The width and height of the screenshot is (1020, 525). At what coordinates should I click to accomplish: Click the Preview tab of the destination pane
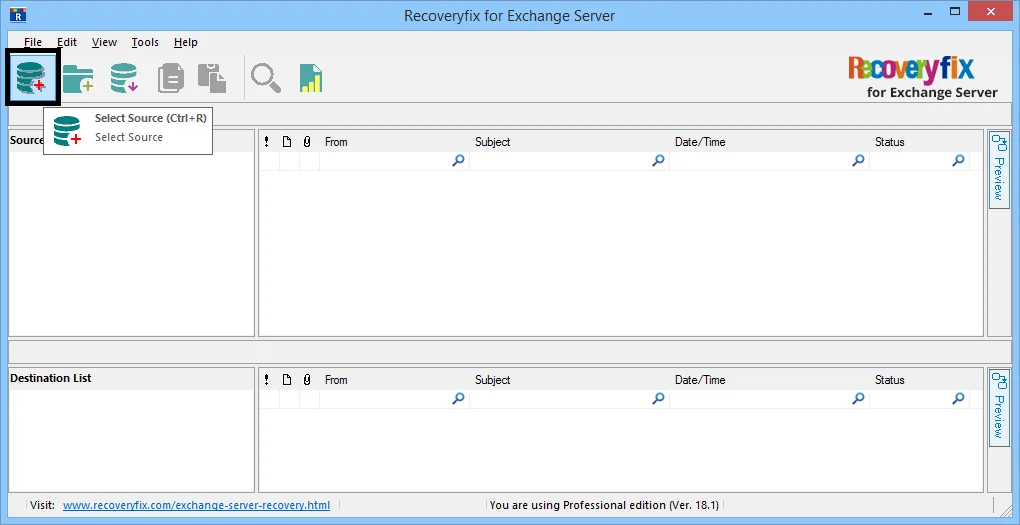click(999, 407)
